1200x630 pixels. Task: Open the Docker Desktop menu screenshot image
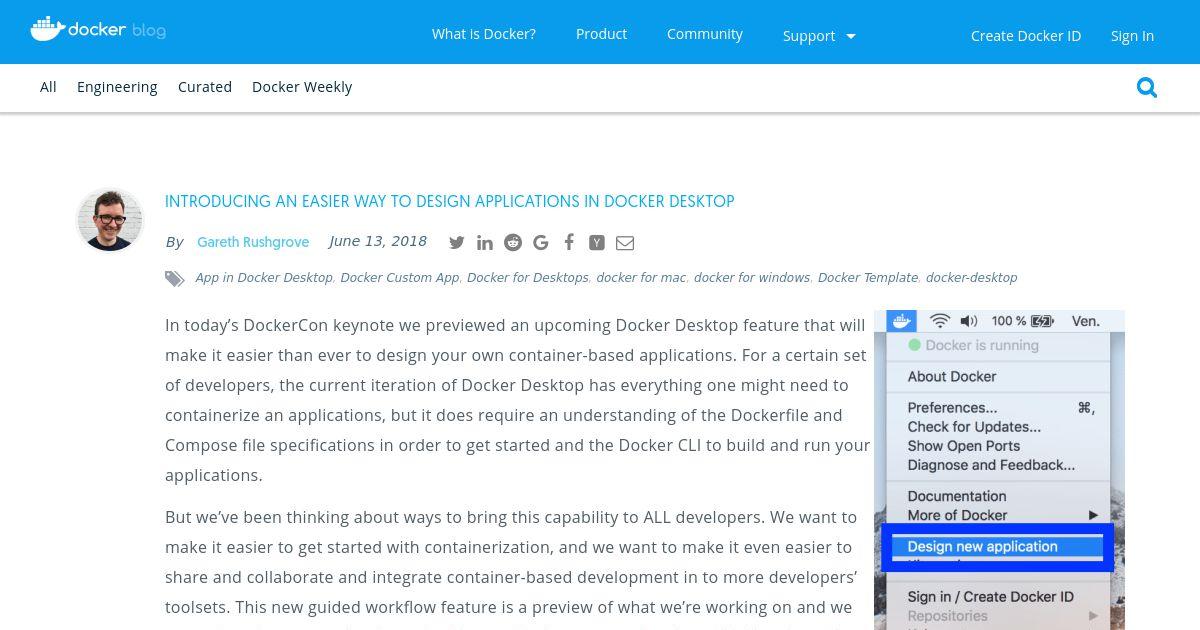[999, 470]
